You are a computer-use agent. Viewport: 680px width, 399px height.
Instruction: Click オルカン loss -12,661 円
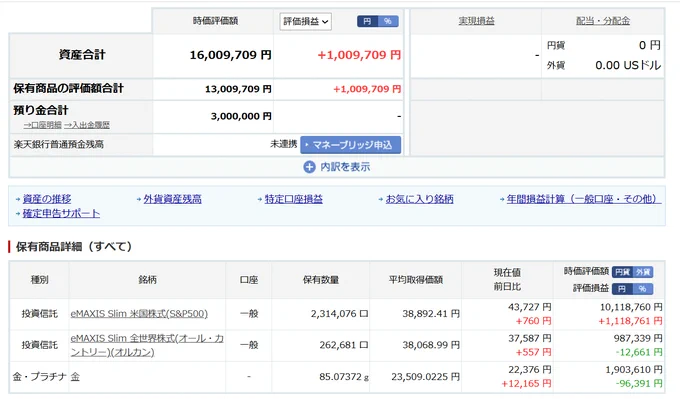(x=639, y=352)
